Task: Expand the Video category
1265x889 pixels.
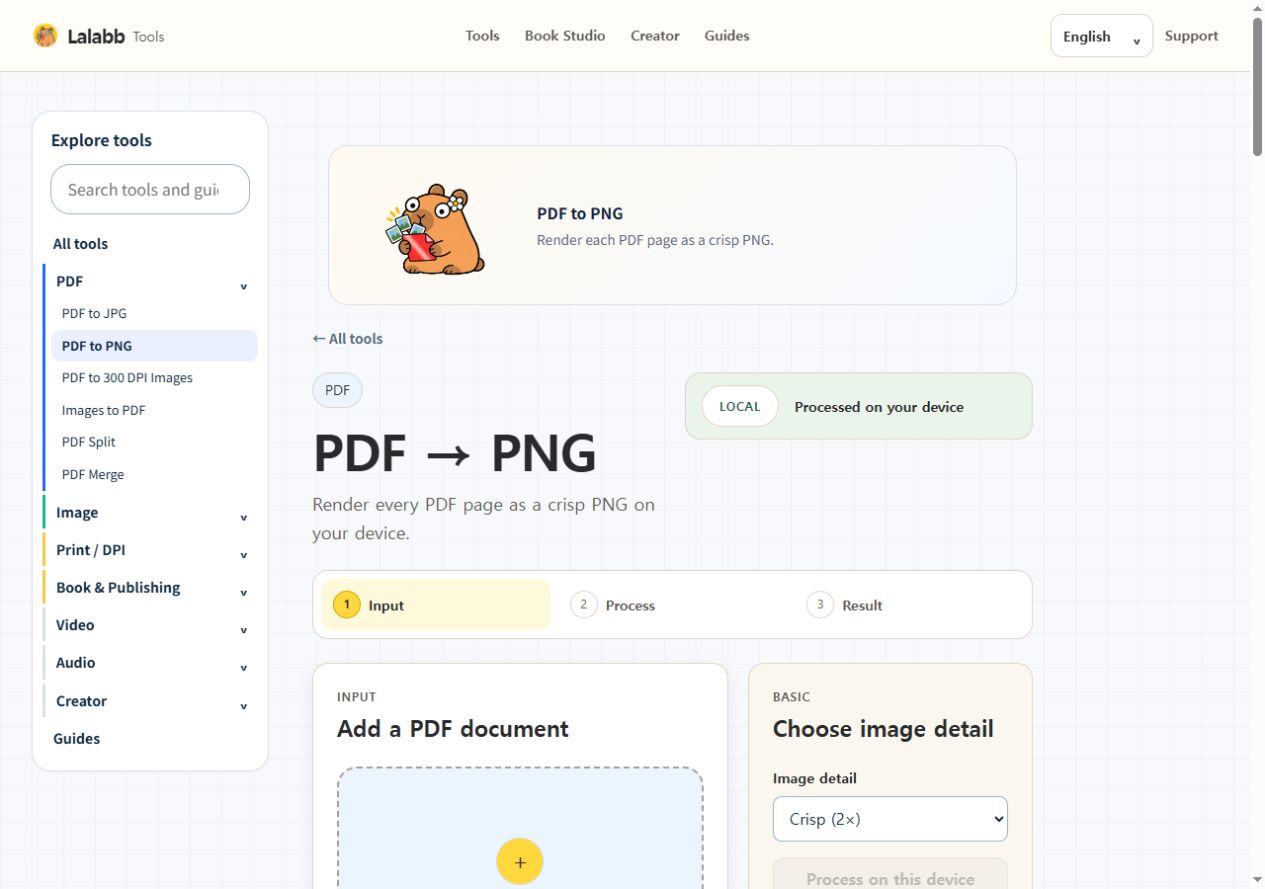Action: [150, 625]
